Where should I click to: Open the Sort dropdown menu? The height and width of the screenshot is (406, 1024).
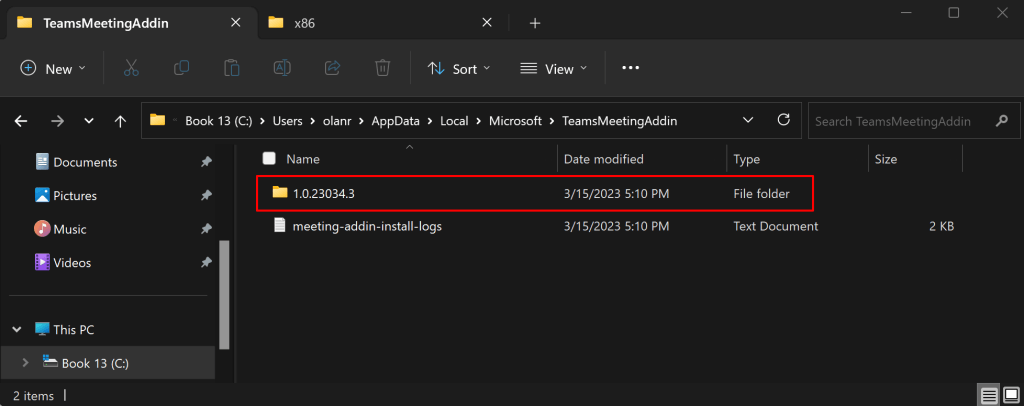pos(459,68)
